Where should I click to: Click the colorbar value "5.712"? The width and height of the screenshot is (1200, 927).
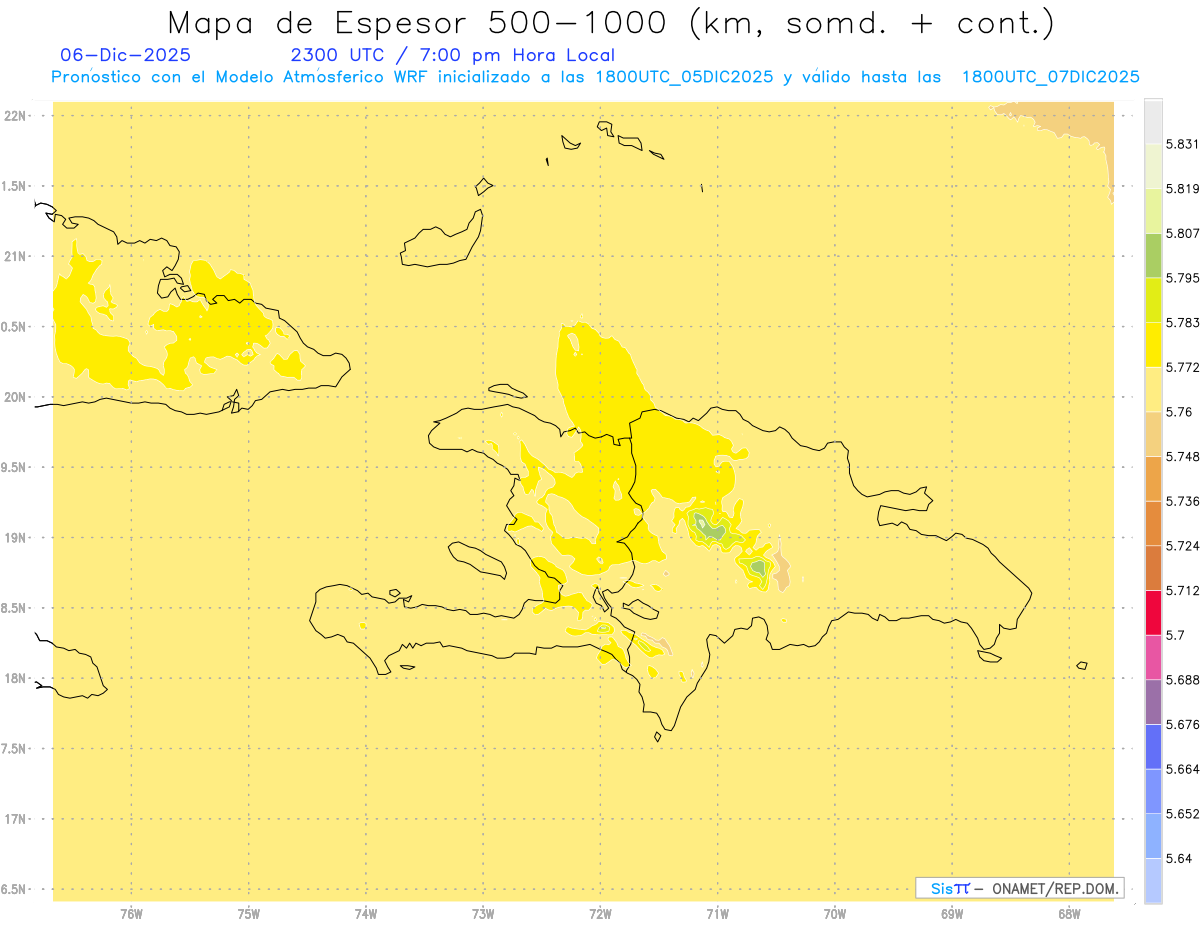1182,591
